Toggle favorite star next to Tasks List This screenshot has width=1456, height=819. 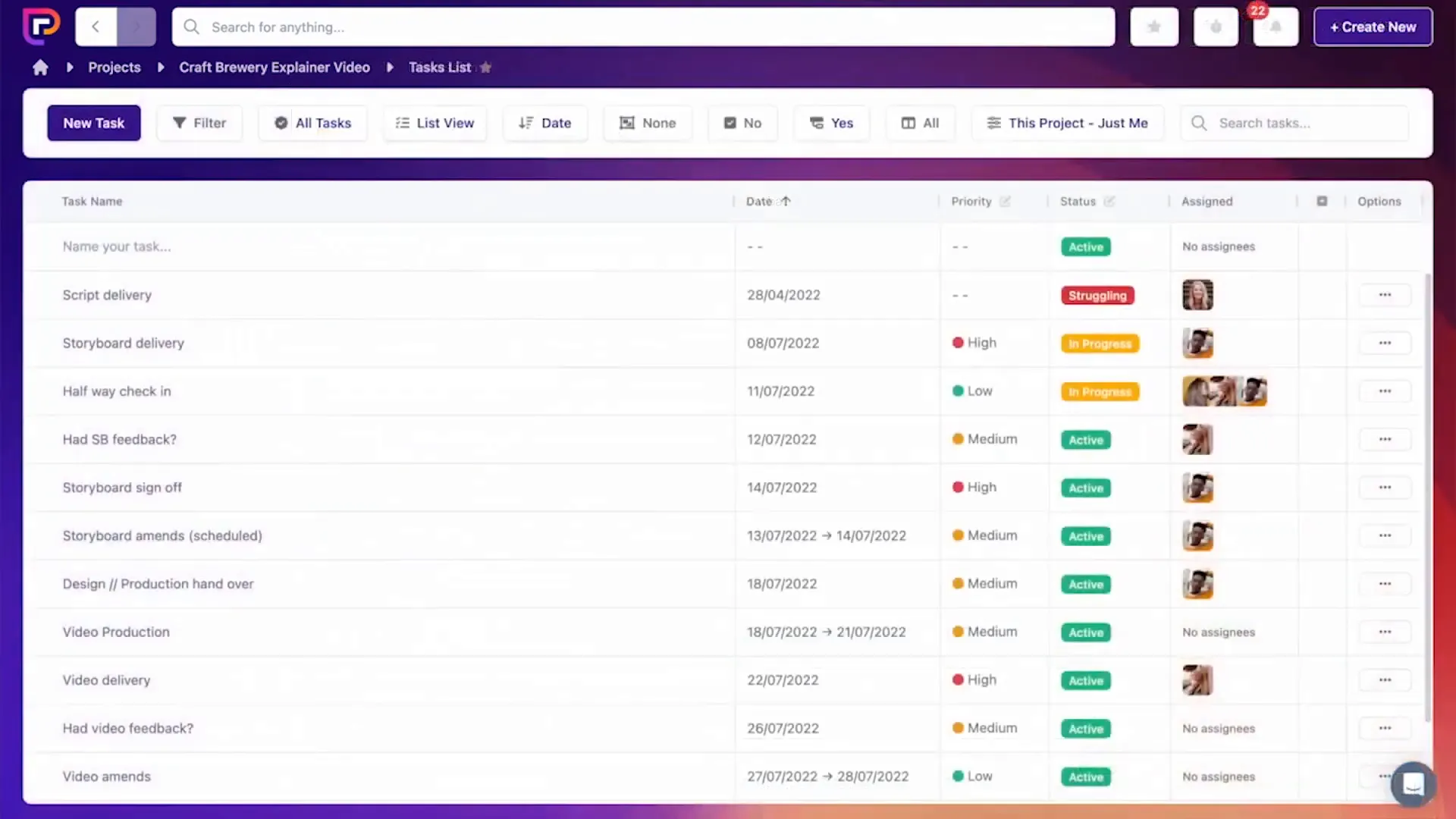pos(485,67)
